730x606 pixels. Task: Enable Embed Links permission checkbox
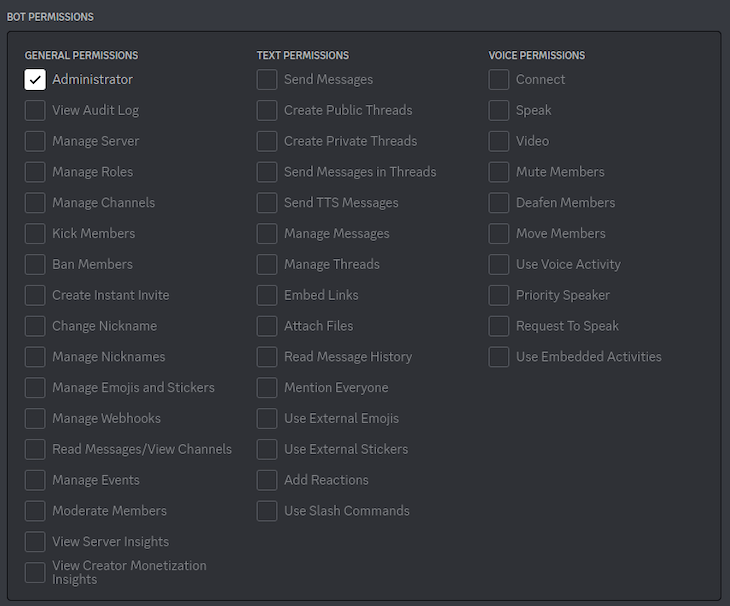(267, 295)
